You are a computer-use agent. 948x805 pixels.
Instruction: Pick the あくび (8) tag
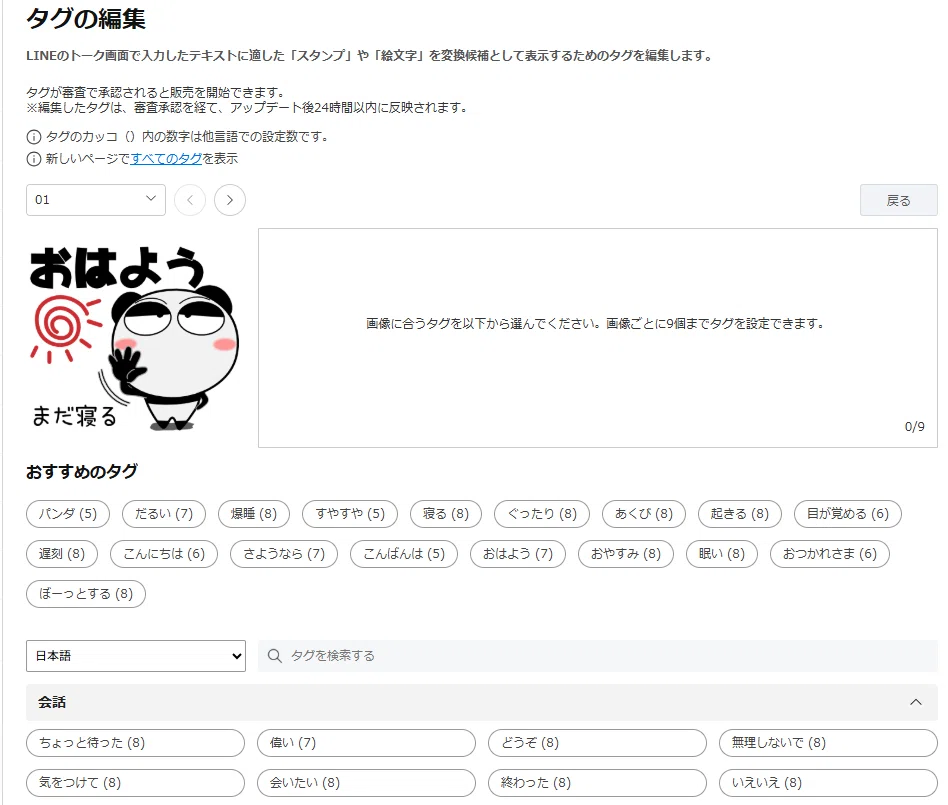click(644, 514)
